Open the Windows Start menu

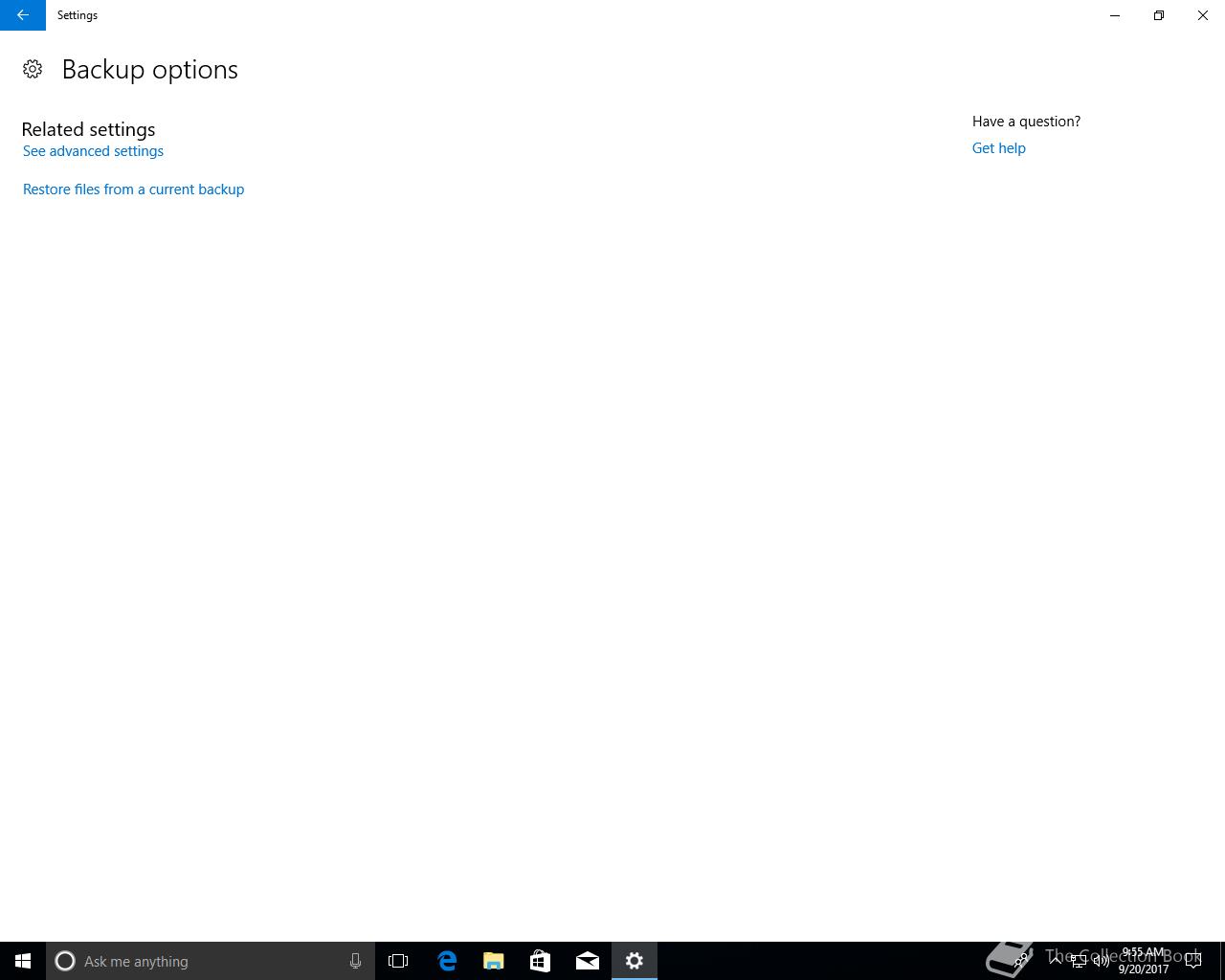23,961
